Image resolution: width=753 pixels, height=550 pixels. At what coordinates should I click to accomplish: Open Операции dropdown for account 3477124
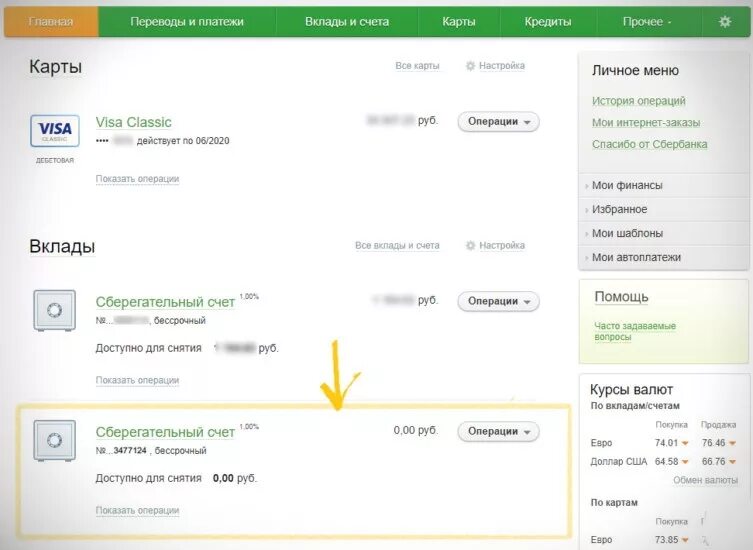pyautogui.click(x=498, y=431)
